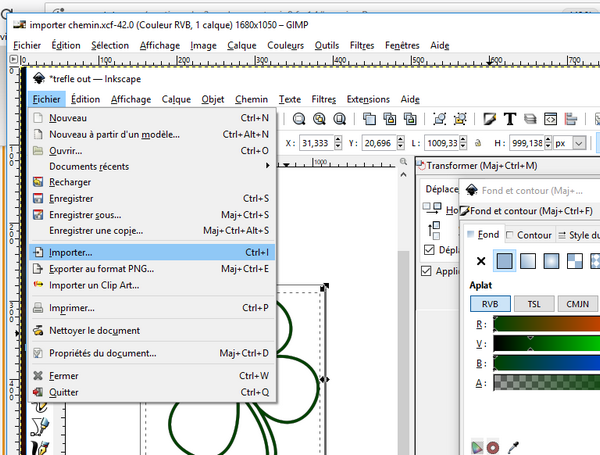The height and width of the screenshot is (455, 600).
Task: Click the ungroup objects toolbar icon
Action: pos(460,119)
